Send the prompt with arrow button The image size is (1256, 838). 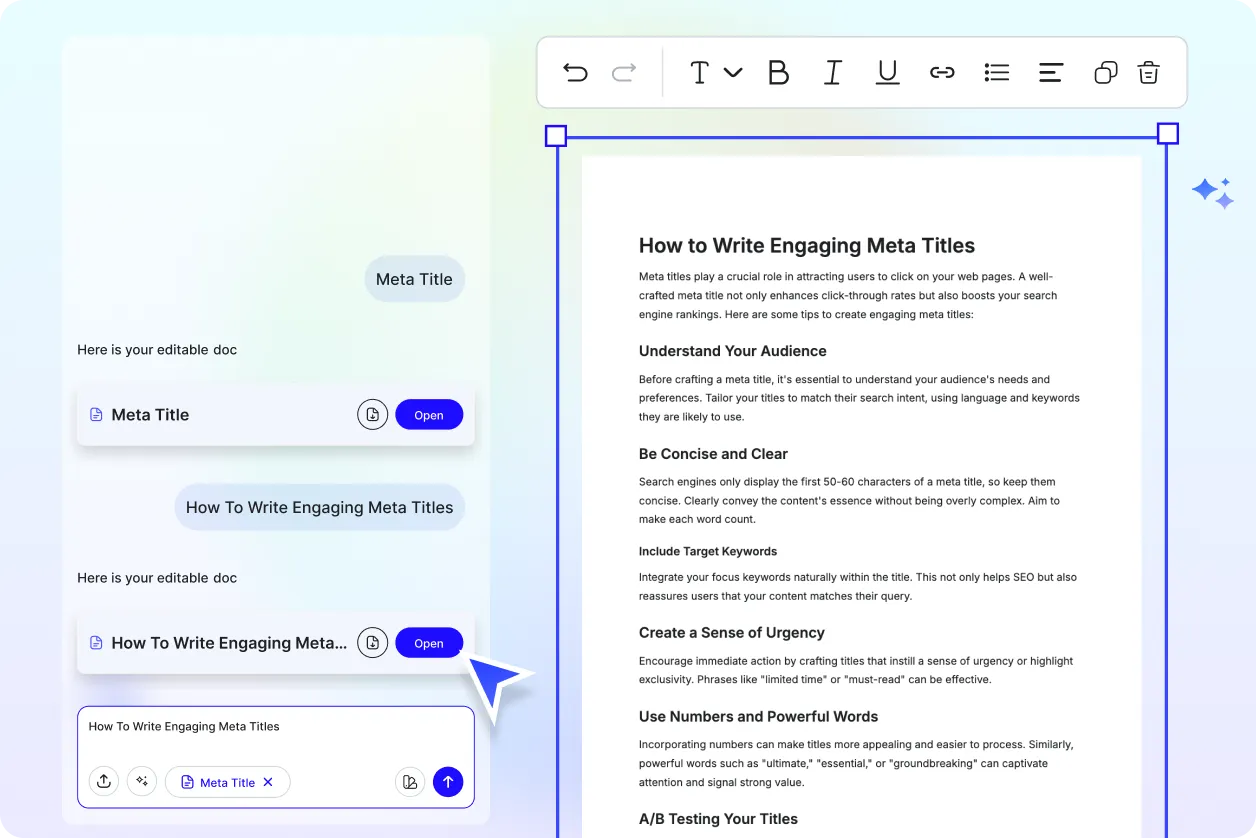[x=448, y=782]
